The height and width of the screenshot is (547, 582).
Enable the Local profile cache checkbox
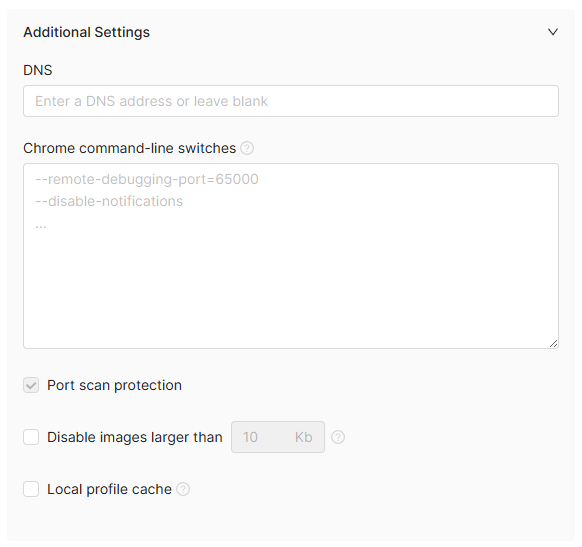coord(31,489)
